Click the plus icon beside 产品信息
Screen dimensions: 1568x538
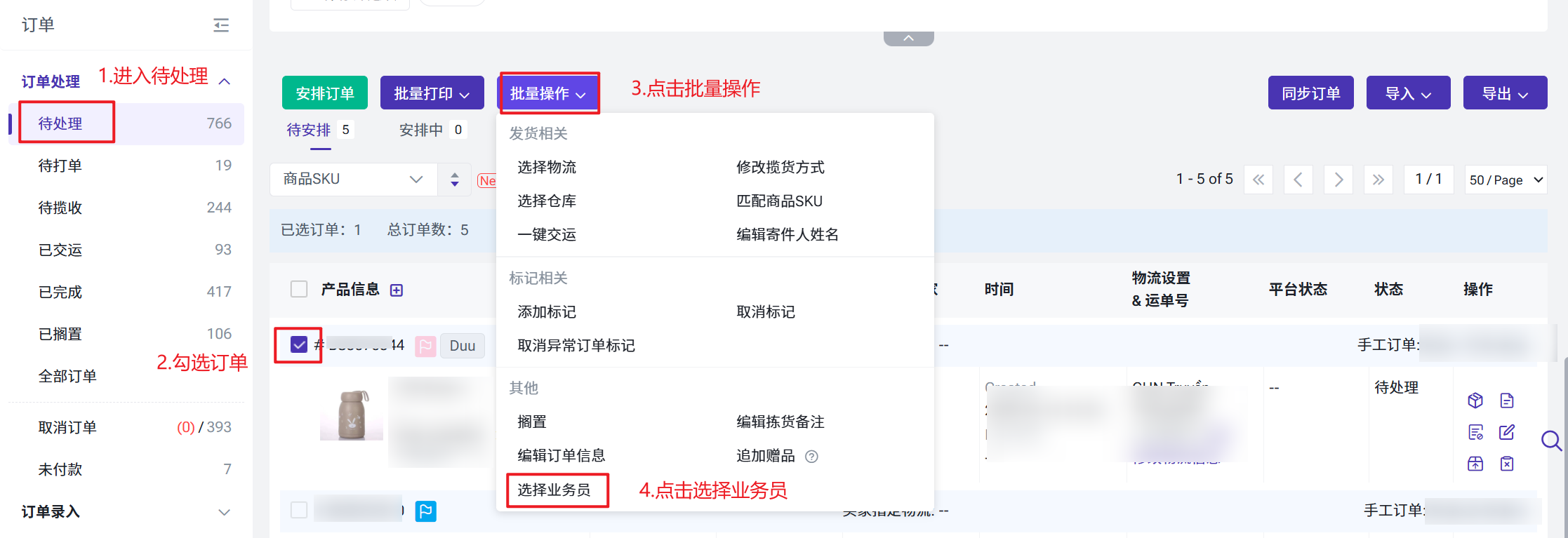pos(397,290)
